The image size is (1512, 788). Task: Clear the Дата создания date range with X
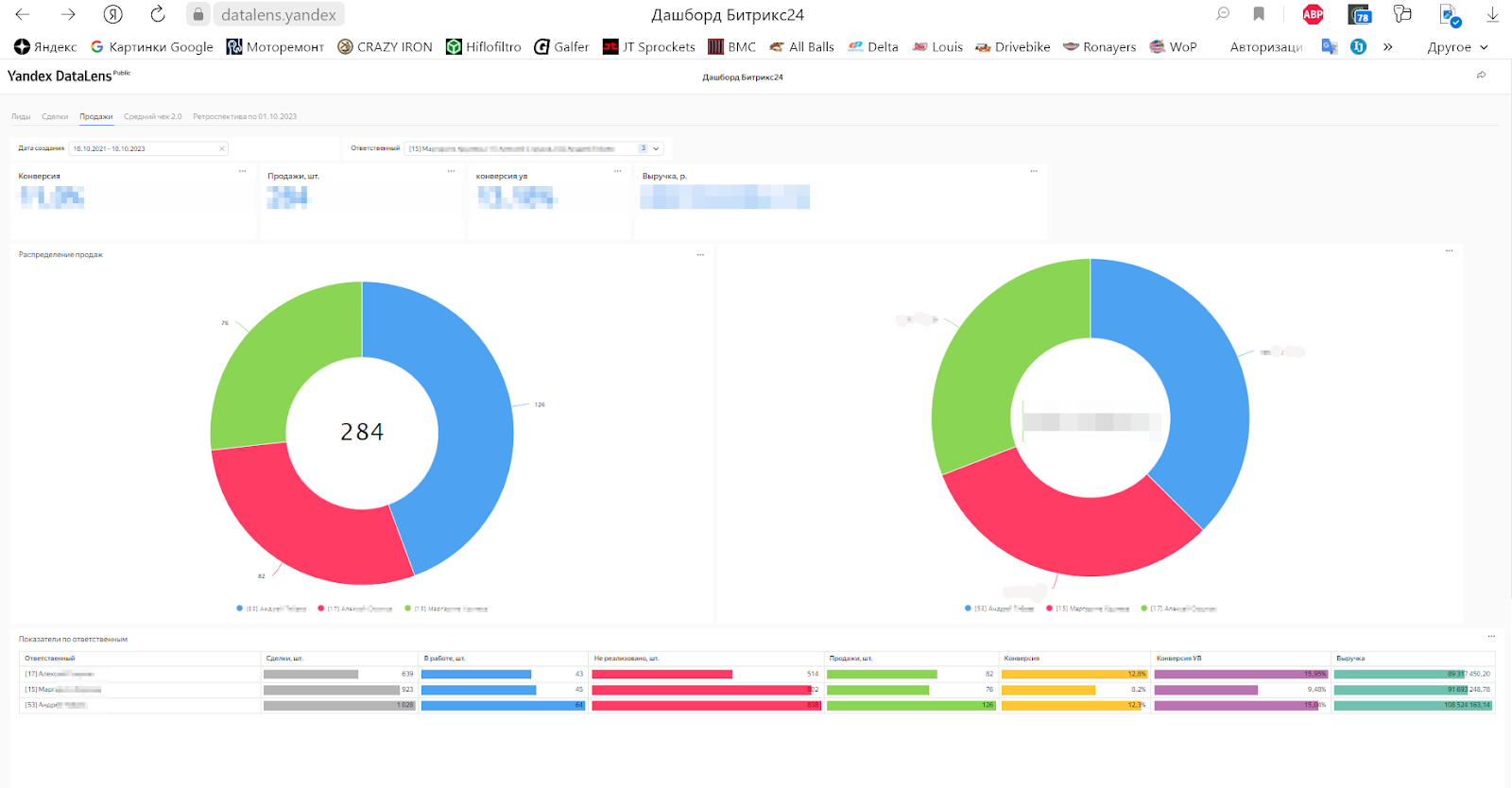click(222, 148)
